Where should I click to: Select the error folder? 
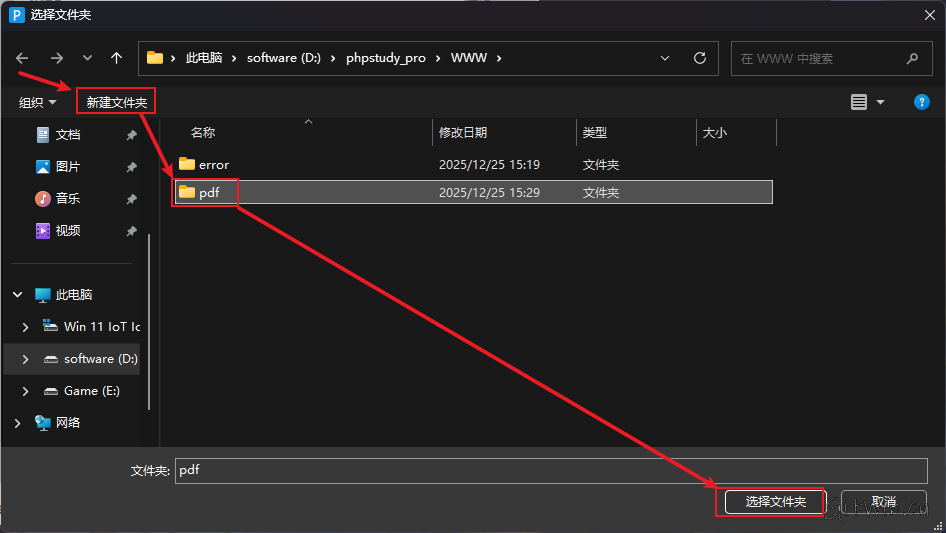(474, 164)
